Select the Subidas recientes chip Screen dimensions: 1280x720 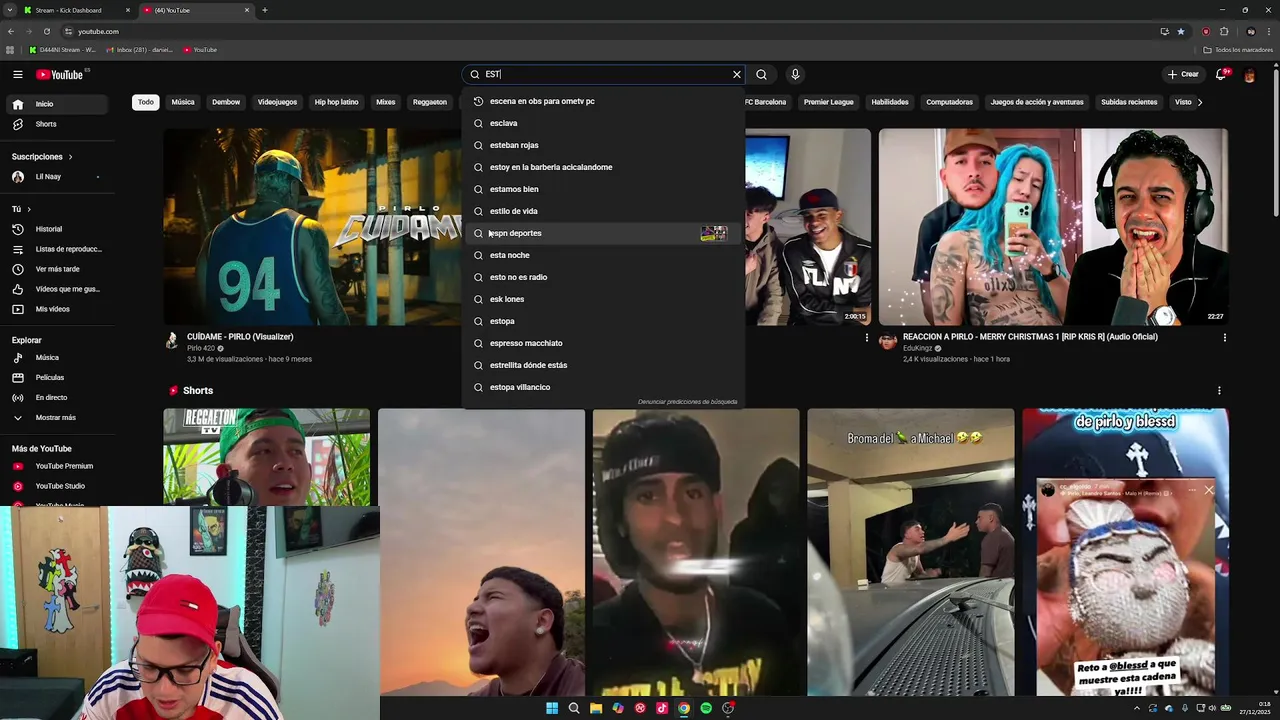(x=1129, y=102)
